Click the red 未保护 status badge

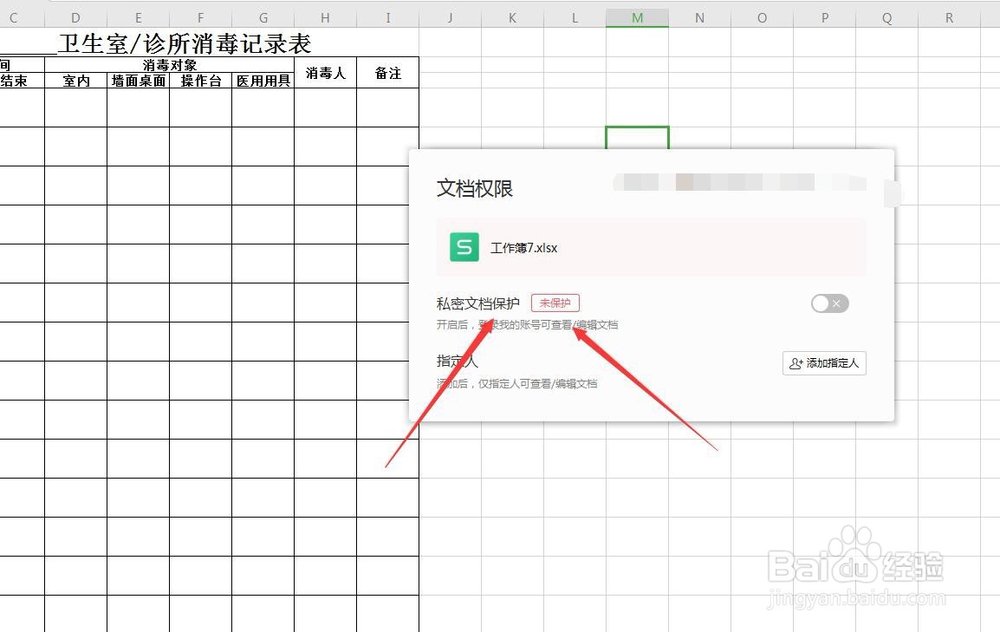(558, 303)
